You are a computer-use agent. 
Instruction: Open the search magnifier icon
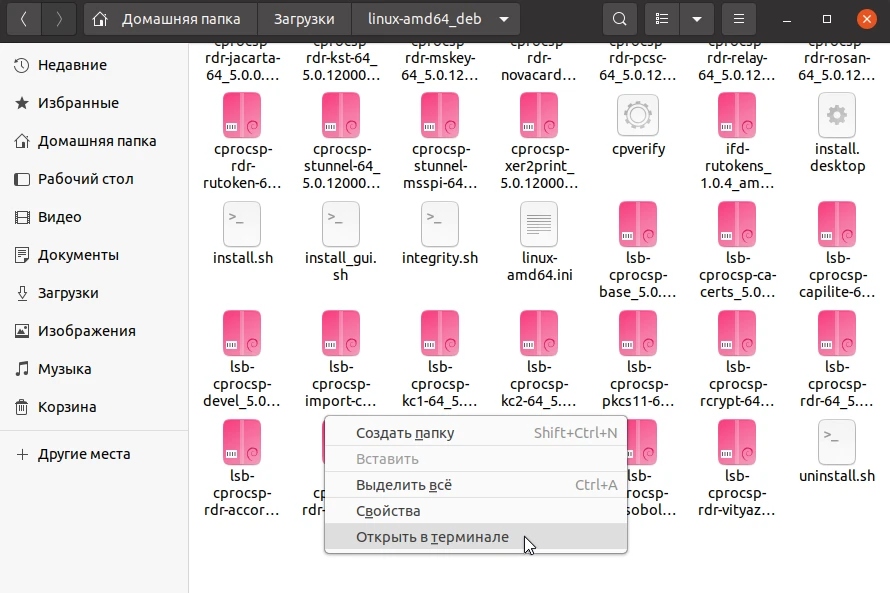coord(620,19)
